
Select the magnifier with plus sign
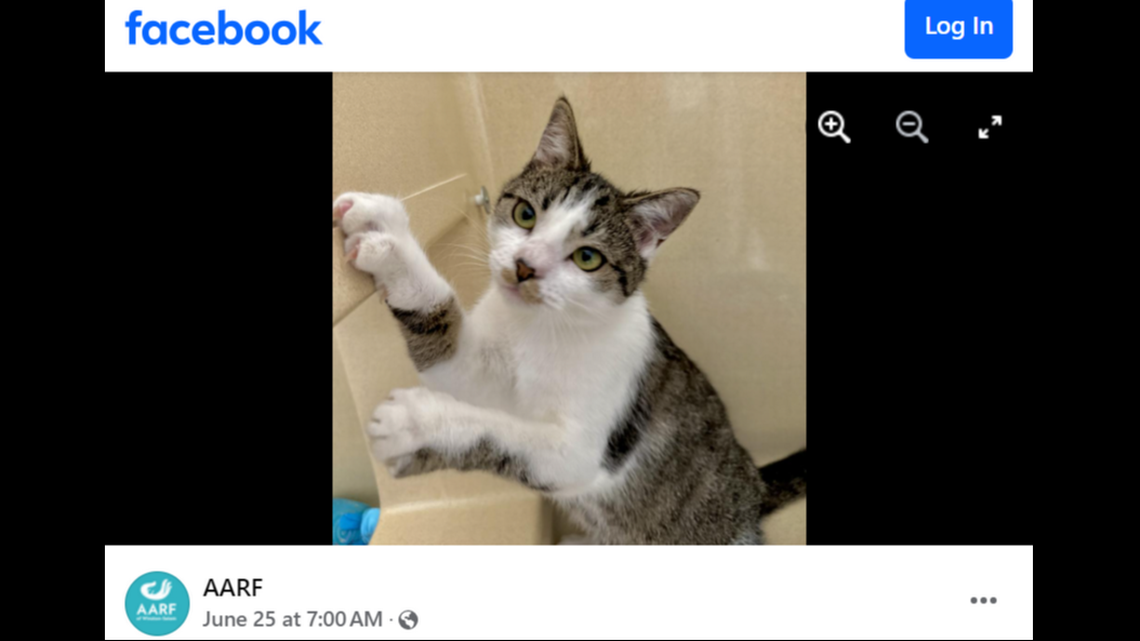pos(834,127)
